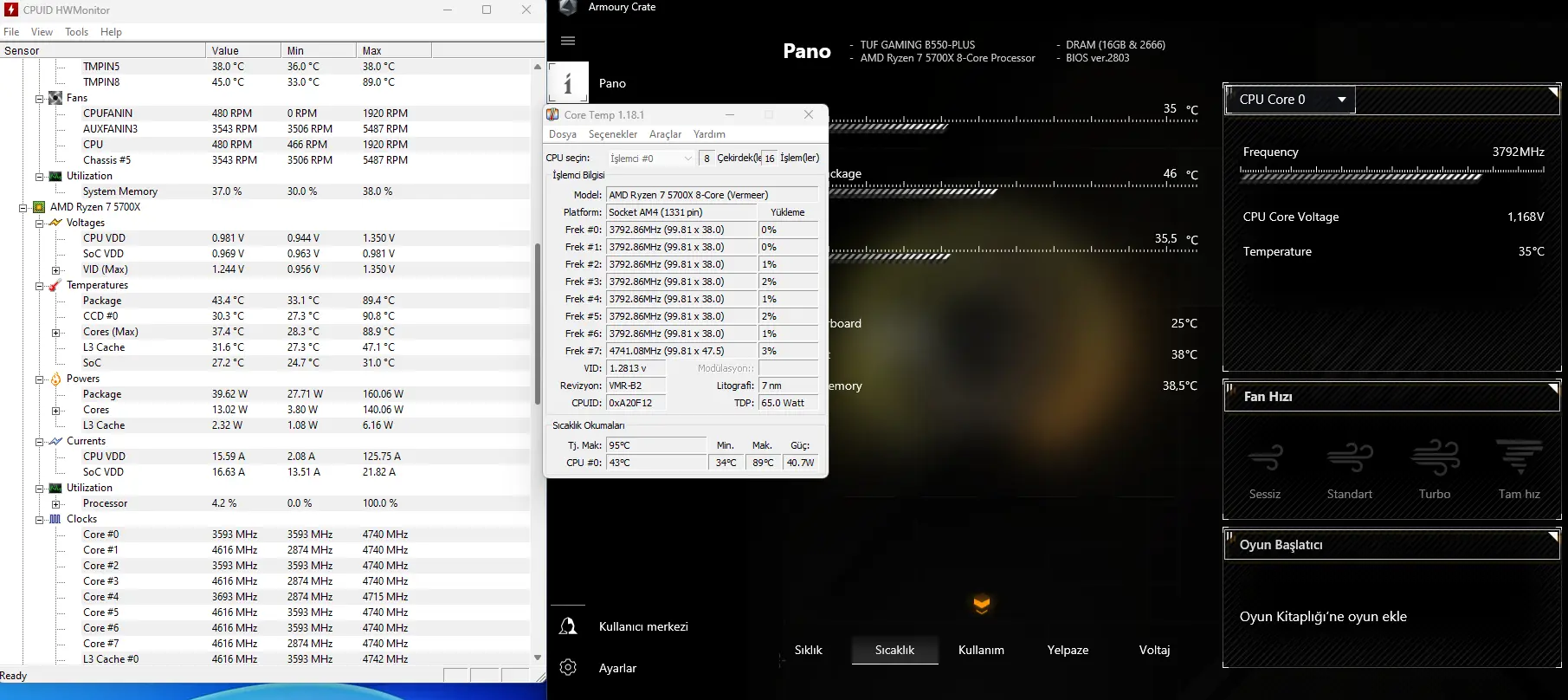
Task: Click the Temperatures thermometer icon
Action: click(55, 285)
